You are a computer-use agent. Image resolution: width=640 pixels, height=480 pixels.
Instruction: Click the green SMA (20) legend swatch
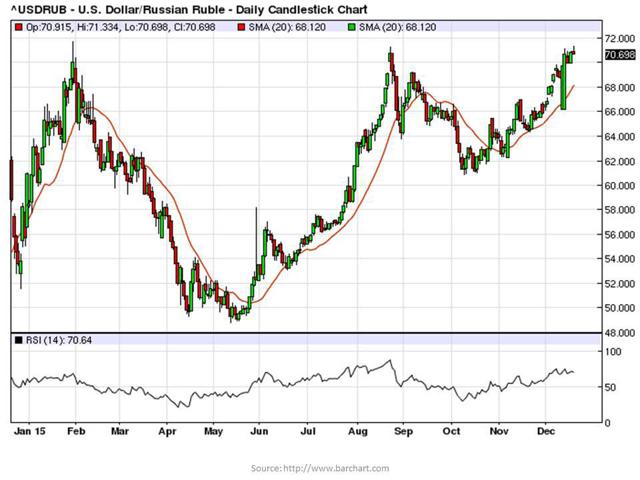pyautogui.click(x=352, y=27)
